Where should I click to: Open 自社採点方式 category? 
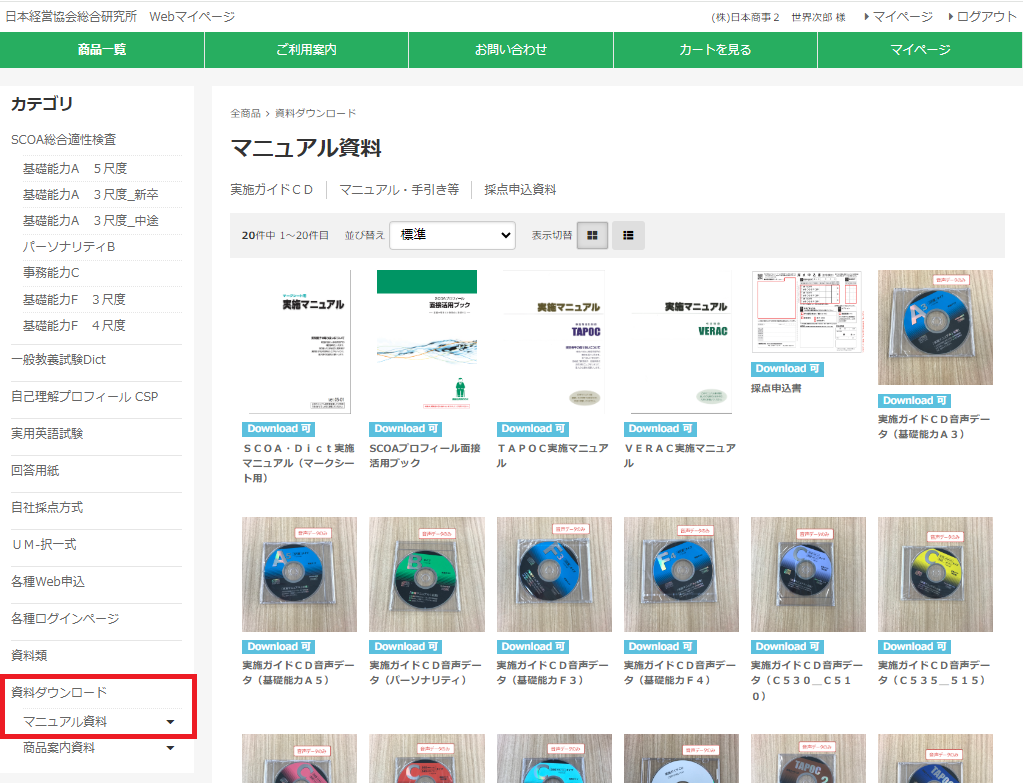tap(47, 508)
